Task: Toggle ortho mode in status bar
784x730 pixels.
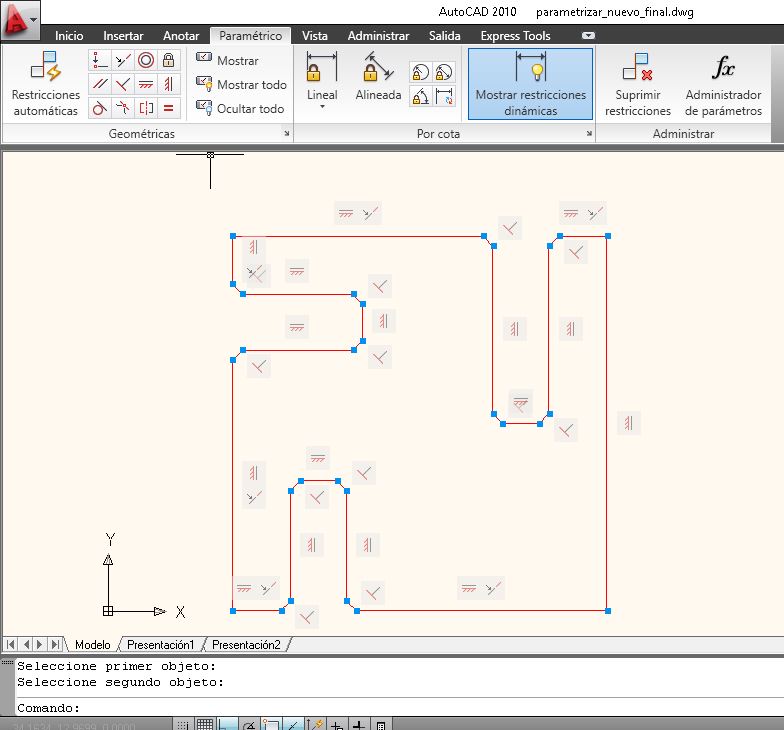Action: [228, 724]
